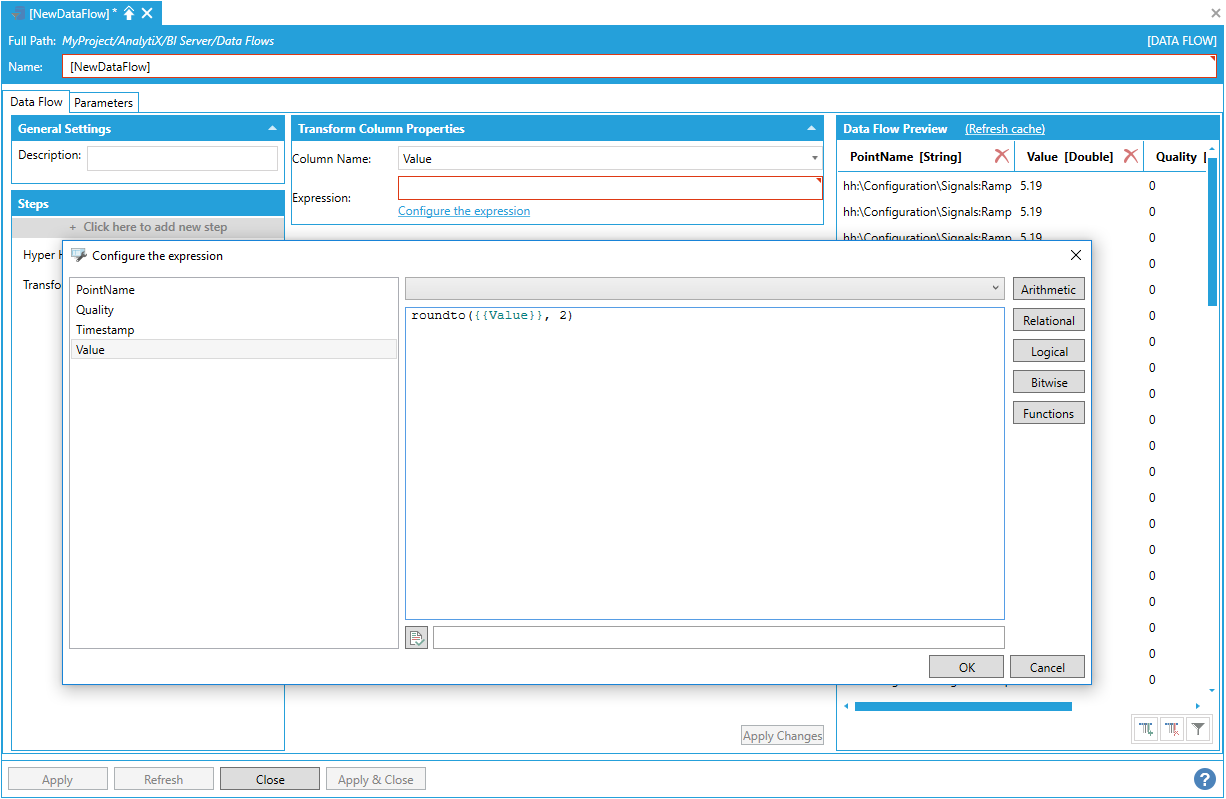Click the Refresh cache link
Image resolution: width=1226 pixels, height=799 pixels.
[x=1004, y=129]
